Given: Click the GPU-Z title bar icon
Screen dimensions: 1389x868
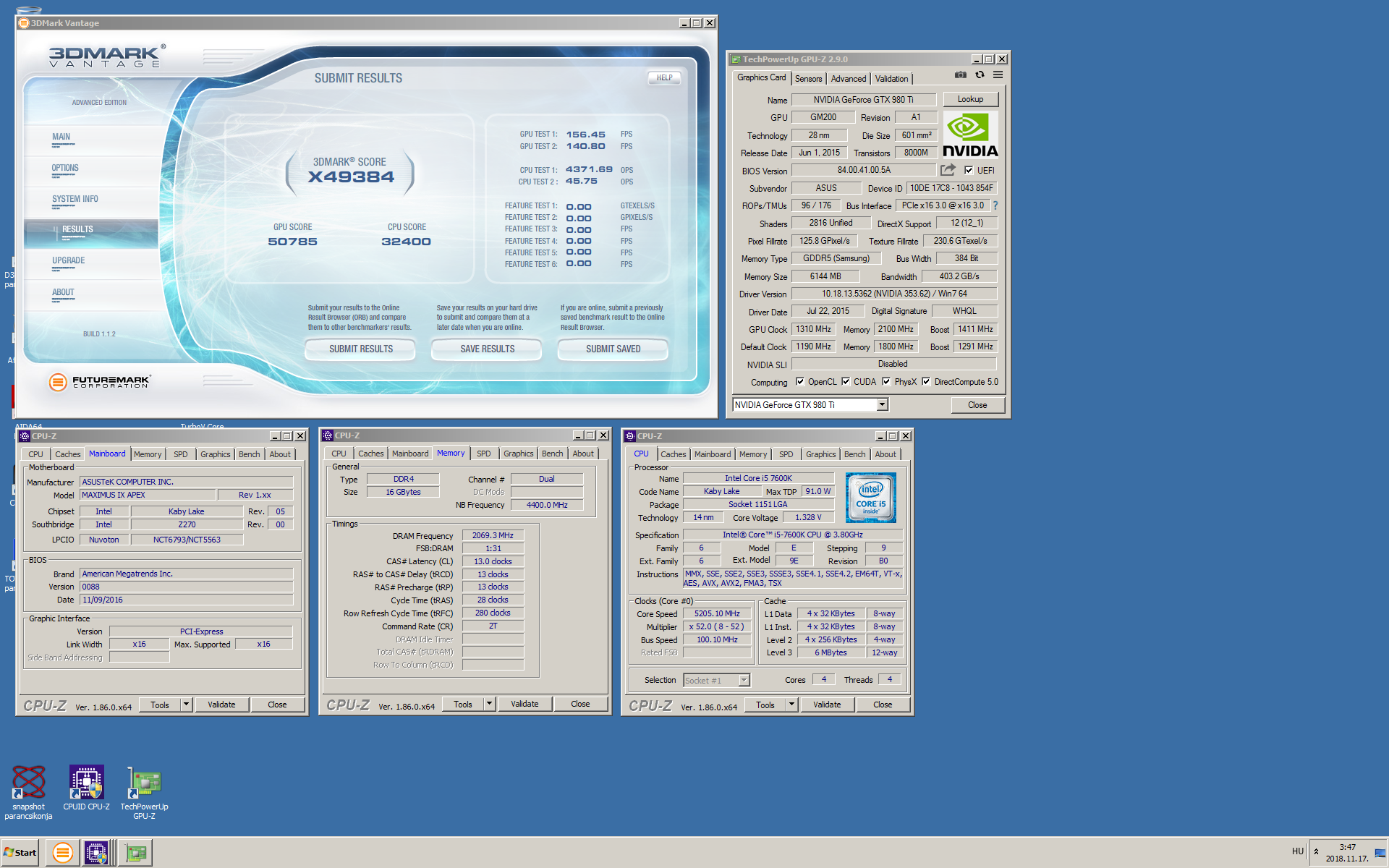Looking at the screenshot, I should 736,59.
